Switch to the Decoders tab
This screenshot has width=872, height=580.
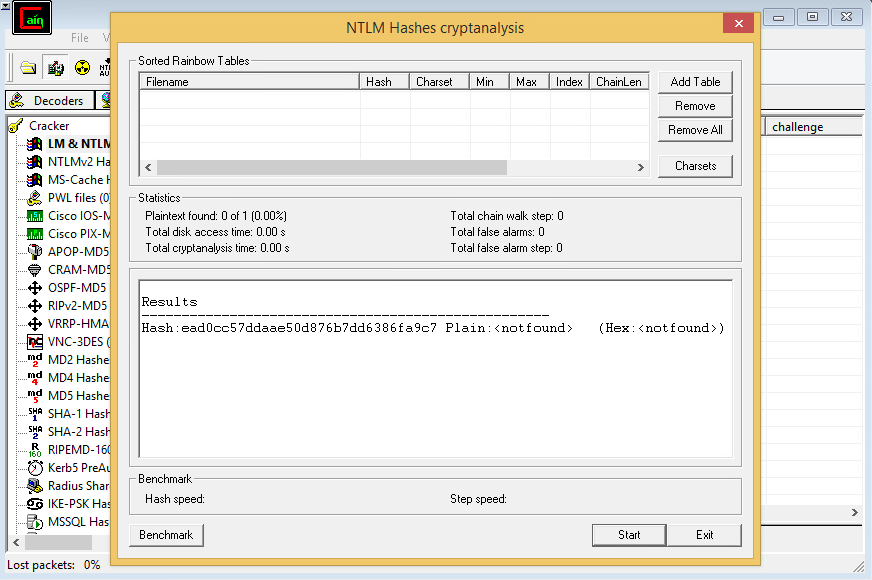tap(50, 101)
